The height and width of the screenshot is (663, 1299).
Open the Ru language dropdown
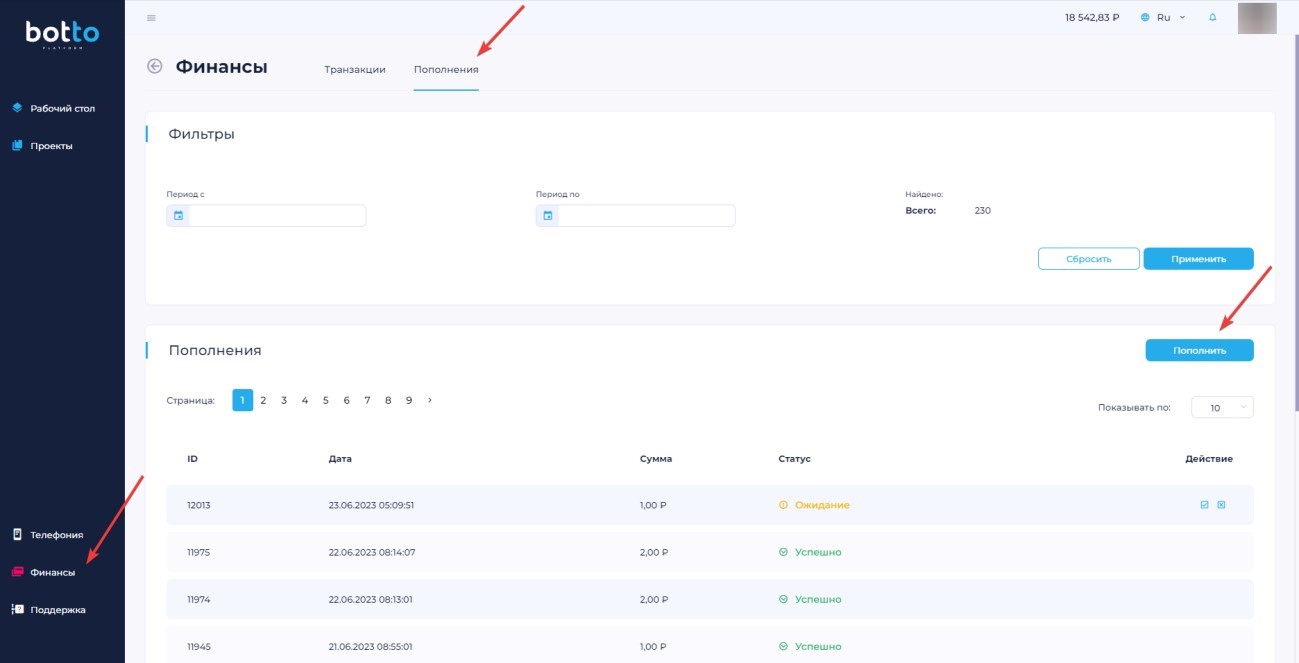(1163, 18)
